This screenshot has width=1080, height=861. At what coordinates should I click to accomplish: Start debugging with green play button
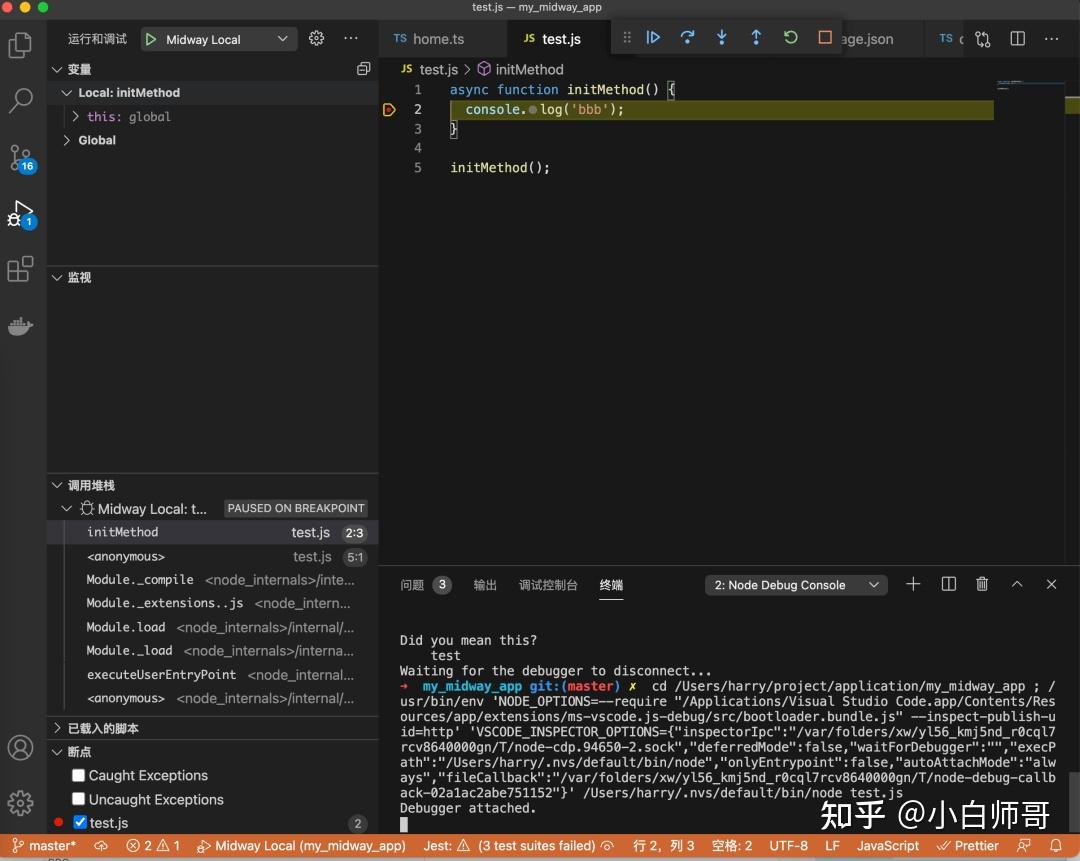point(151,39)
